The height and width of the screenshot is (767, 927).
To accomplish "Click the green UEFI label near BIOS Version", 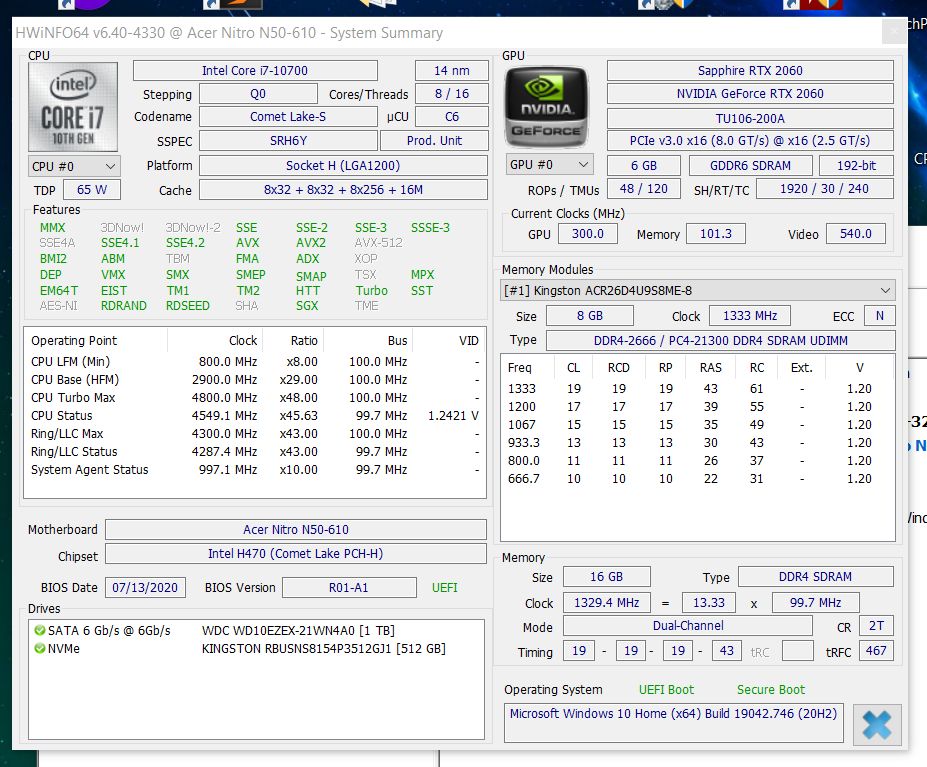I will coord(445,587).
